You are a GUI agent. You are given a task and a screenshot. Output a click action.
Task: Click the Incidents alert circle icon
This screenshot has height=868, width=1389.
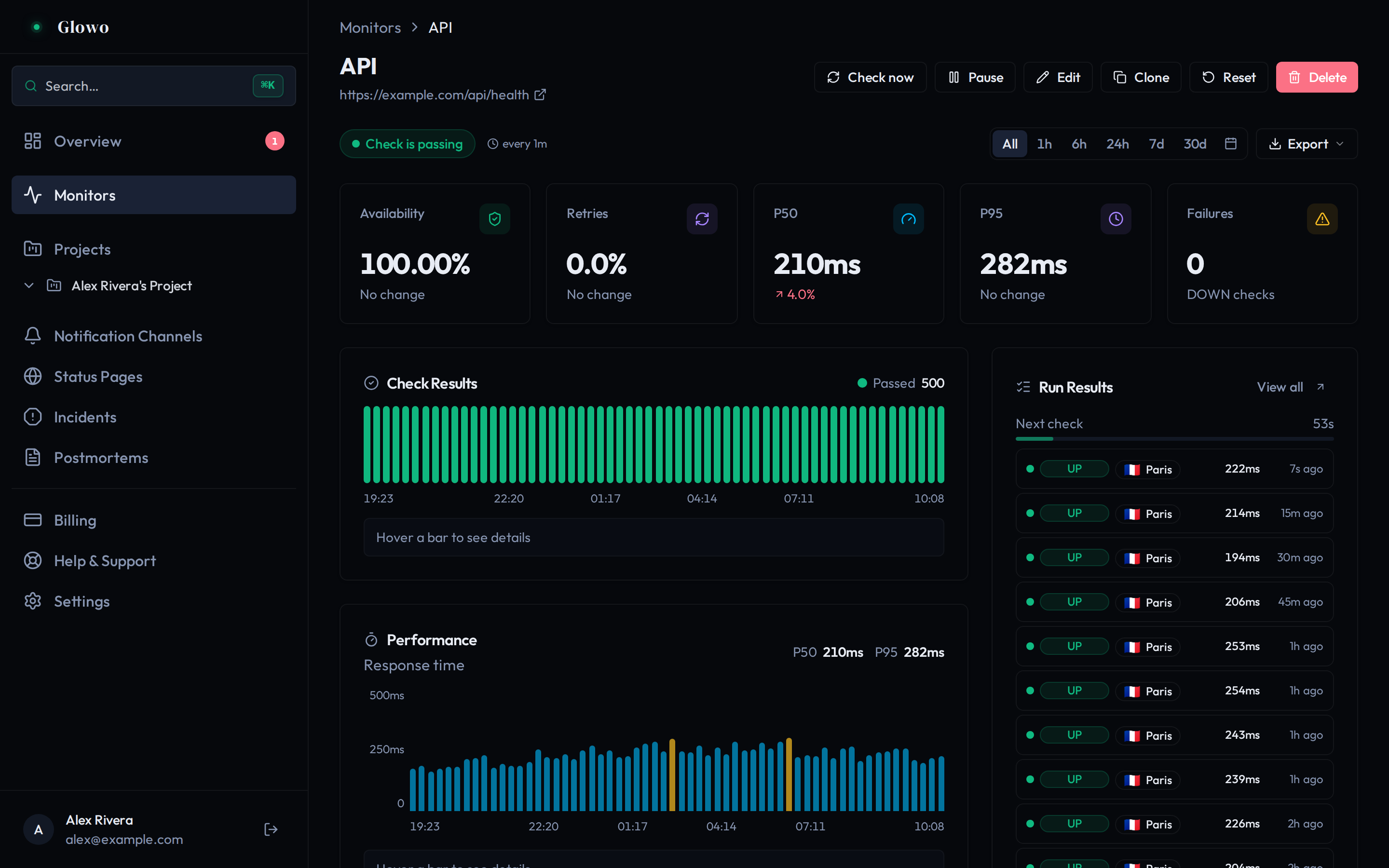pyautogui.click(x=33, y=417)
